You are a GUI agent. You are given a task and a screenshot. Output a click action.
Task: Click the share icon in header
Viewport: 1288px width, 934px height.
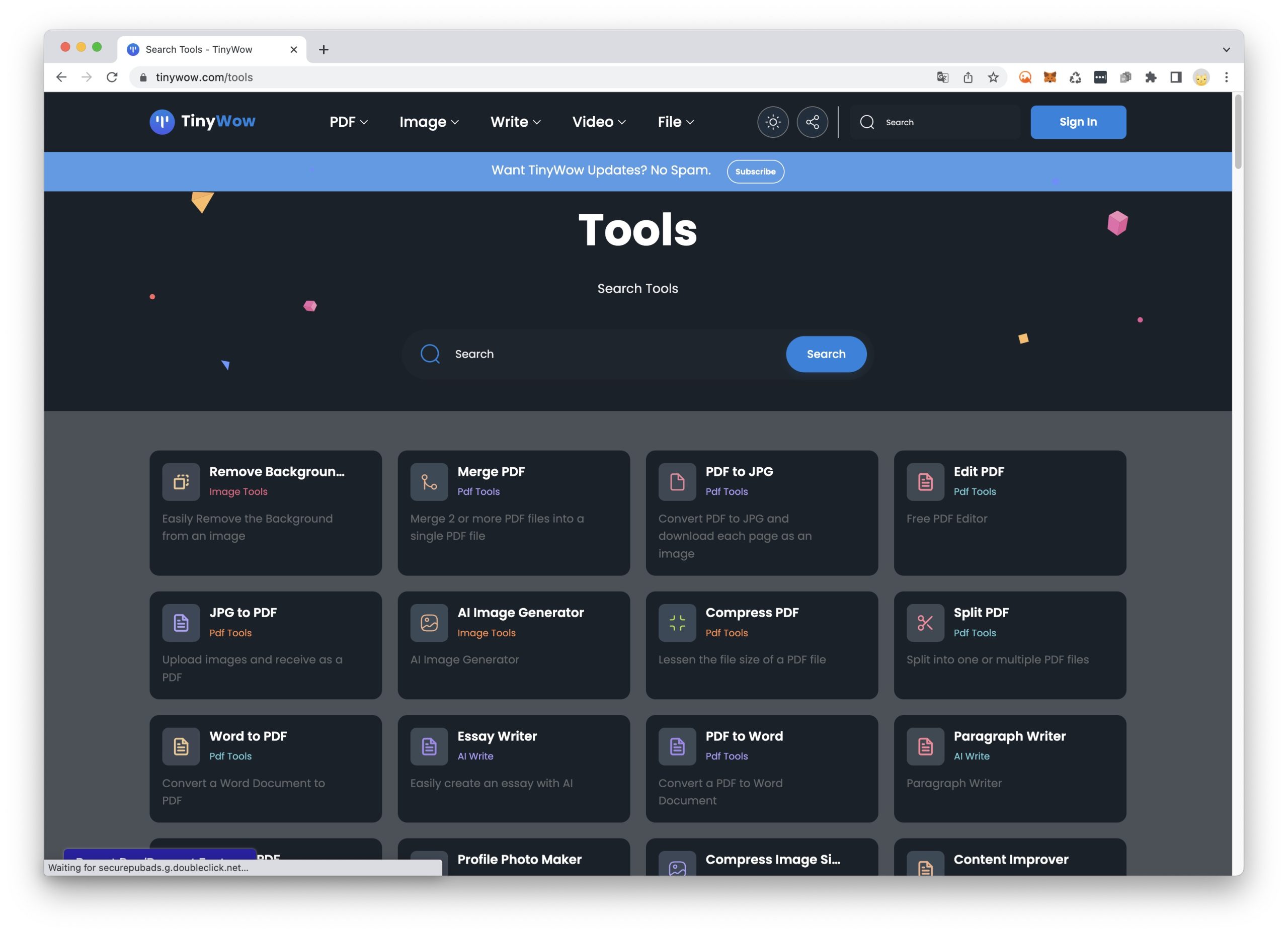tap(812, 122)
